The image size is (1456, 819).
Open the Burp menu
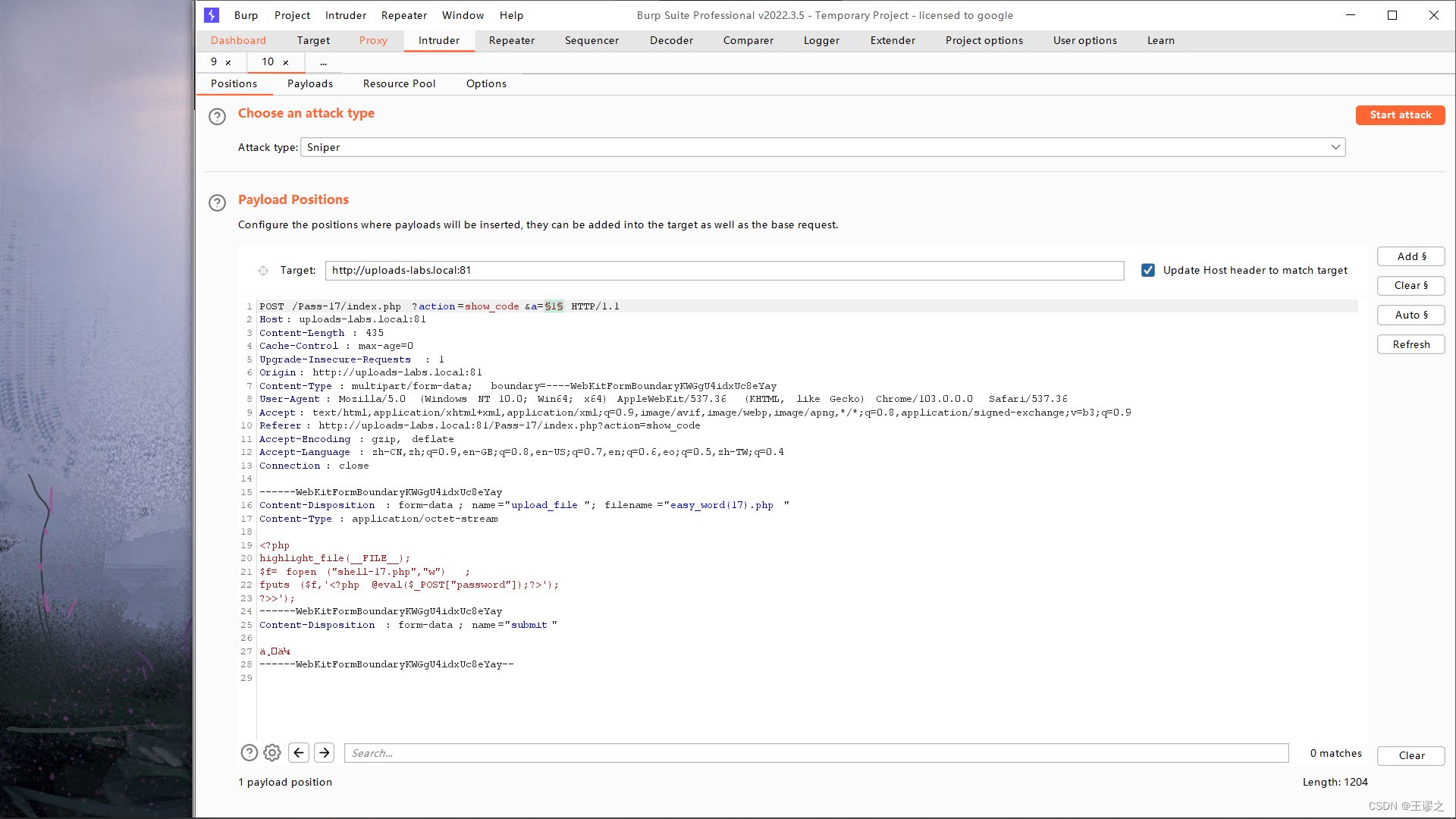click(x=246, y=15)
